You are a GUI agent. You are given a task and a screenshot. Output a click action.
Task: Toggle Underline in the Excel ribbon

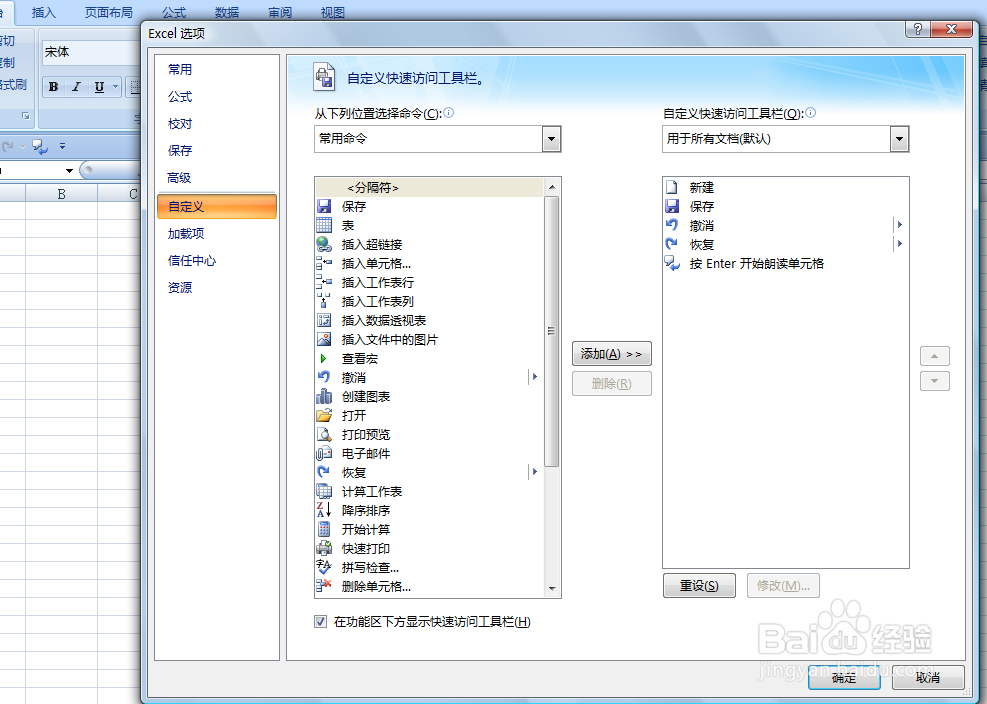[99, 87]
